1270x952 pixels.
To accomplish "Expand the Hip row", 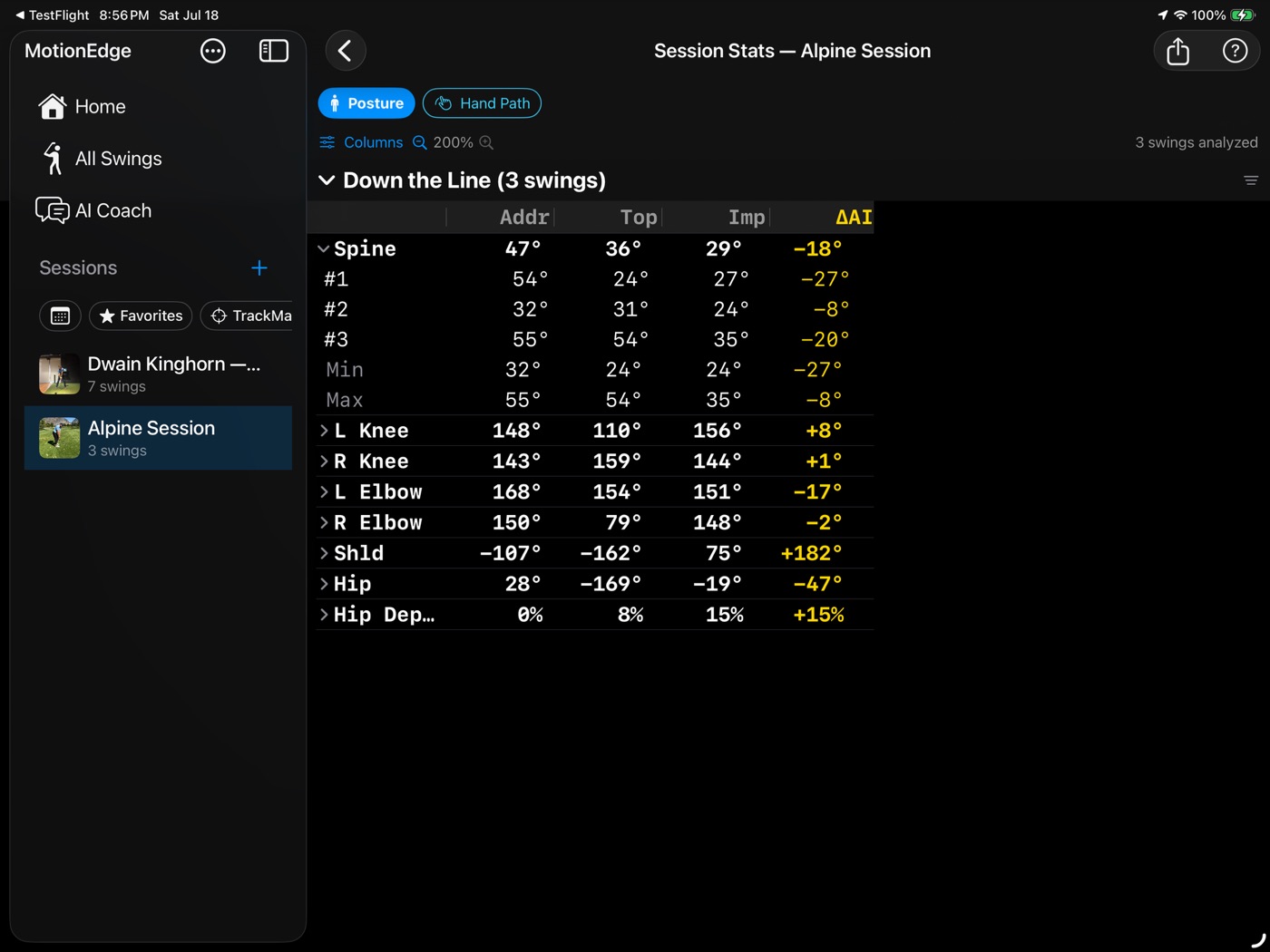I will [324, 584].
